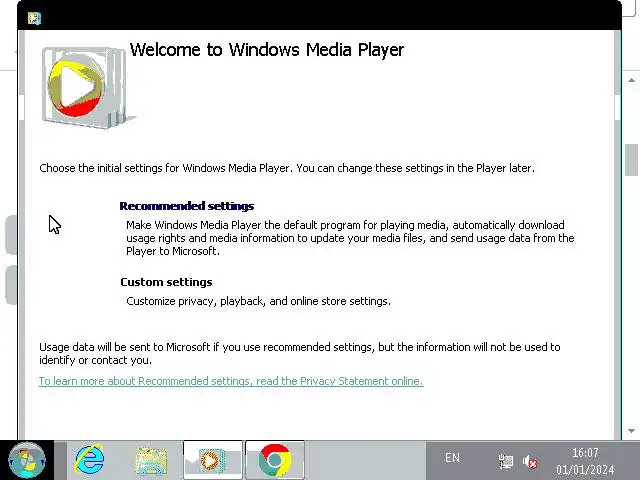The image size is (640, 480).
Task: Click the background window scrollbar up arrow
Action: (x=631, y=80)
